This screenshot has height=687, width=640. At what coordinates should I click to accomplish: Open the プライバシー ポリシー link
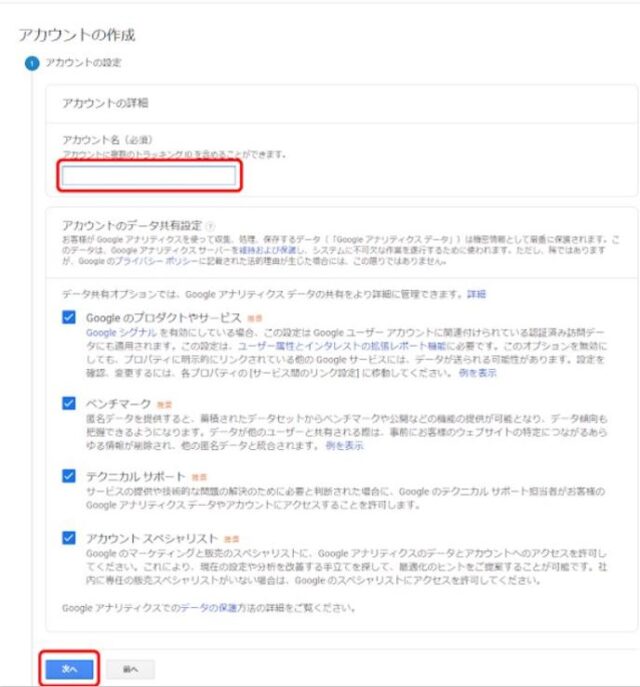point(156,261)
